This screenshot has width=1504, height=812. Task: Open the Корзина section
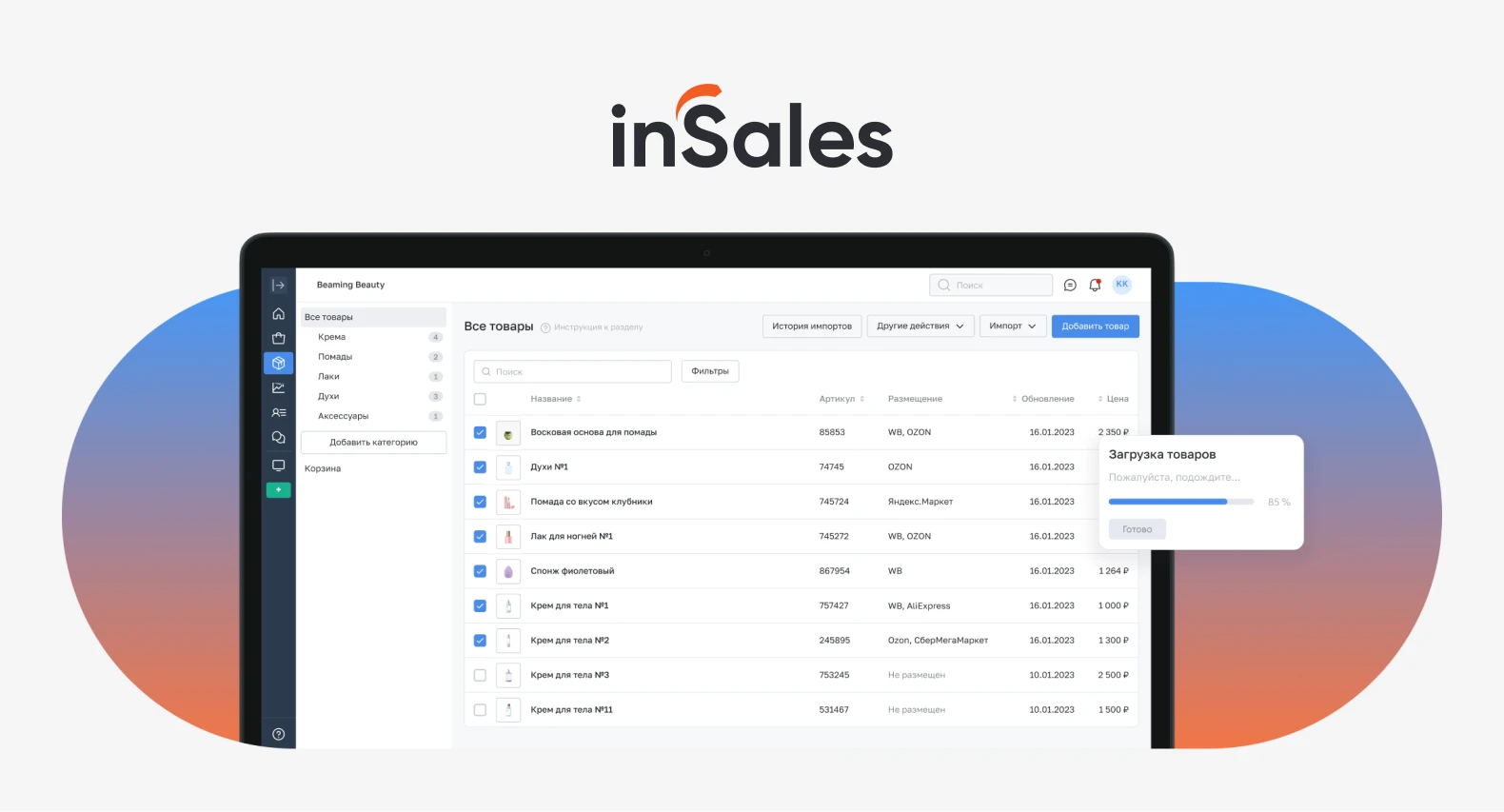pyautogui.click(x=323, y=468)
